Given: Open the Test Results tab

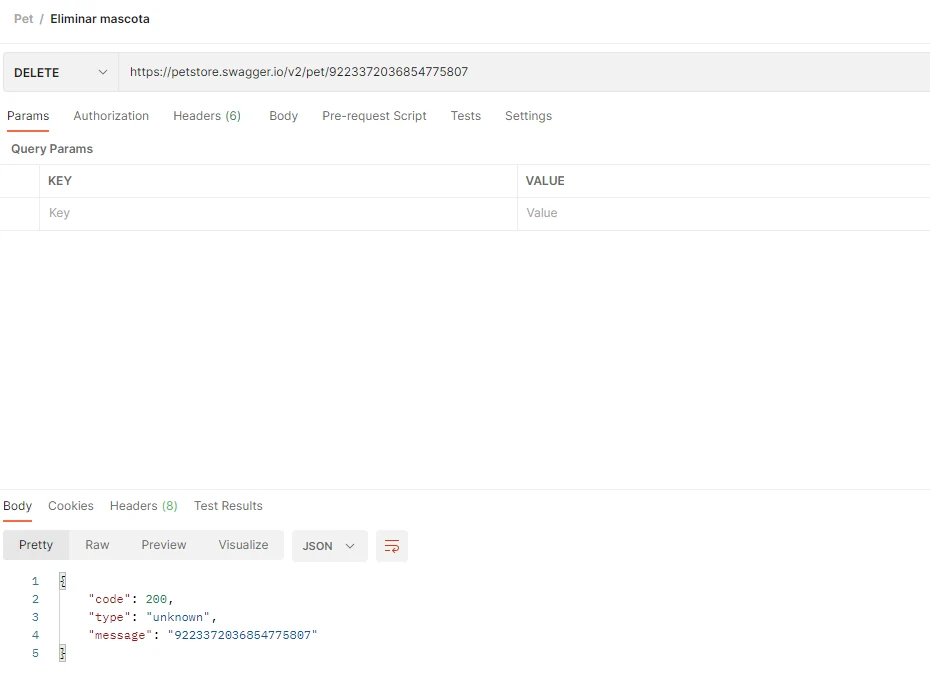Looking at the screenshot, I should click(228, 506).
